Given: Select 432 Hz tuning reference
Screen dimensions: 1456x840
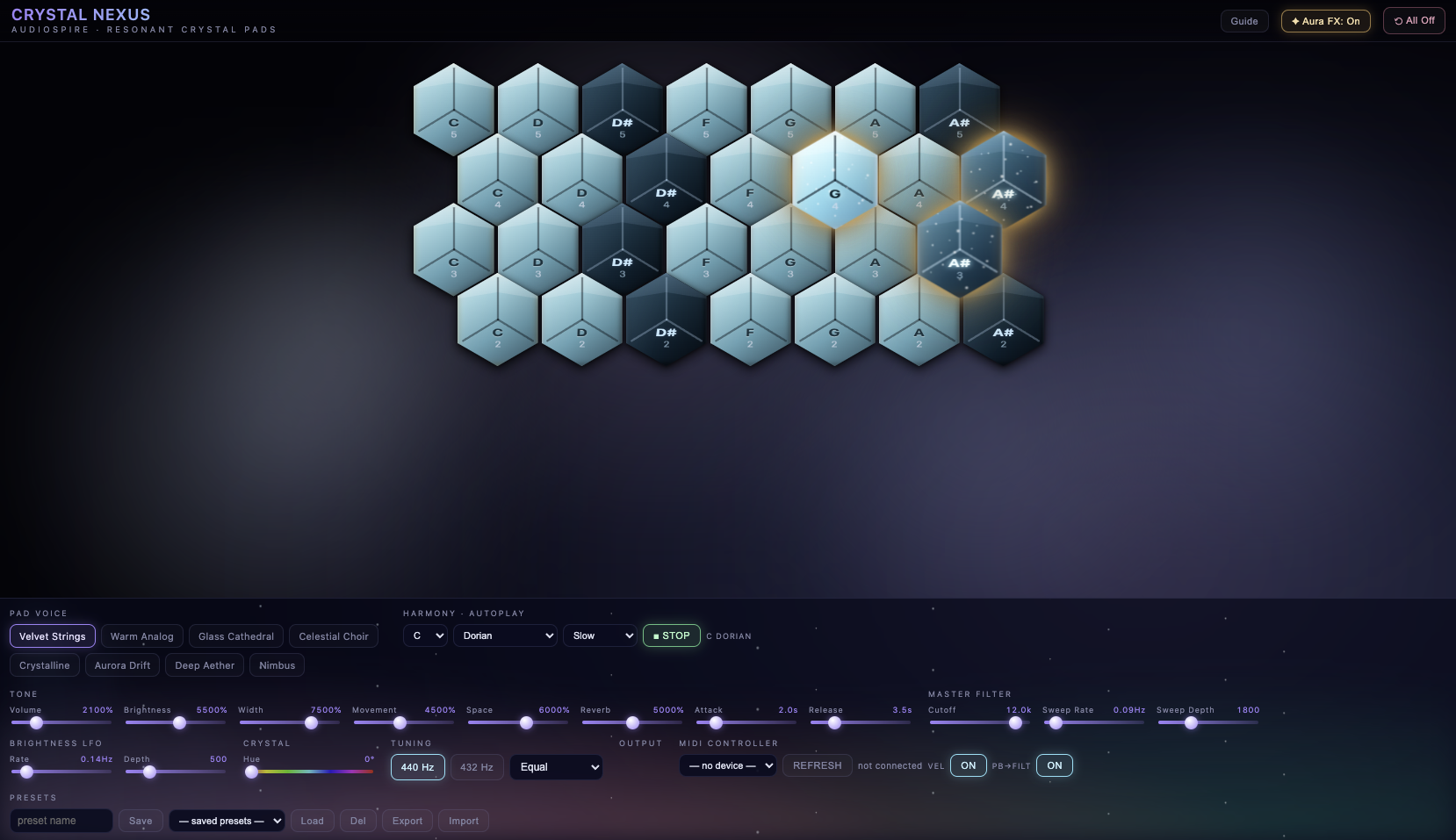Looking at the screenshot, I should [477, 767].
